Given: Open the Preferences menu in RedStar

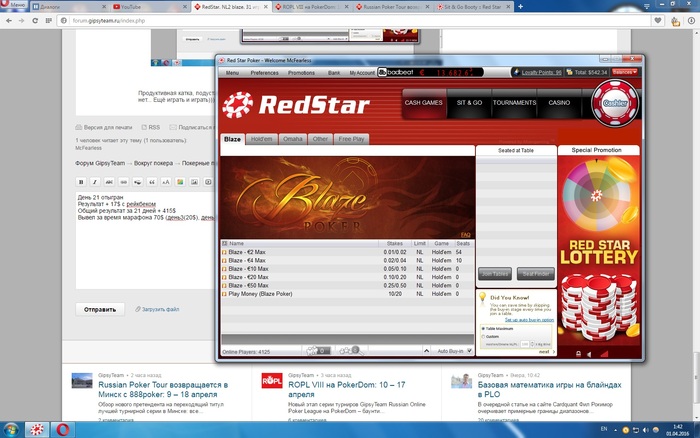Looking at the screenshot, I should click(264, 73).
